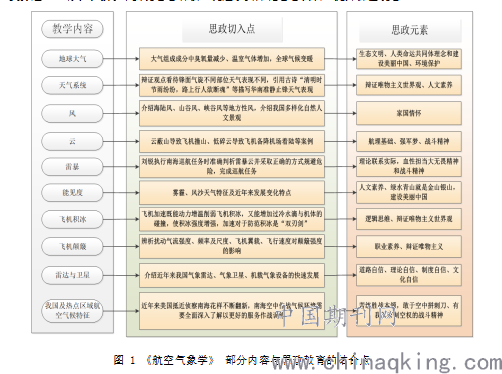
Task: Select the 雷暴 topic node
Action: click(72, 167)
